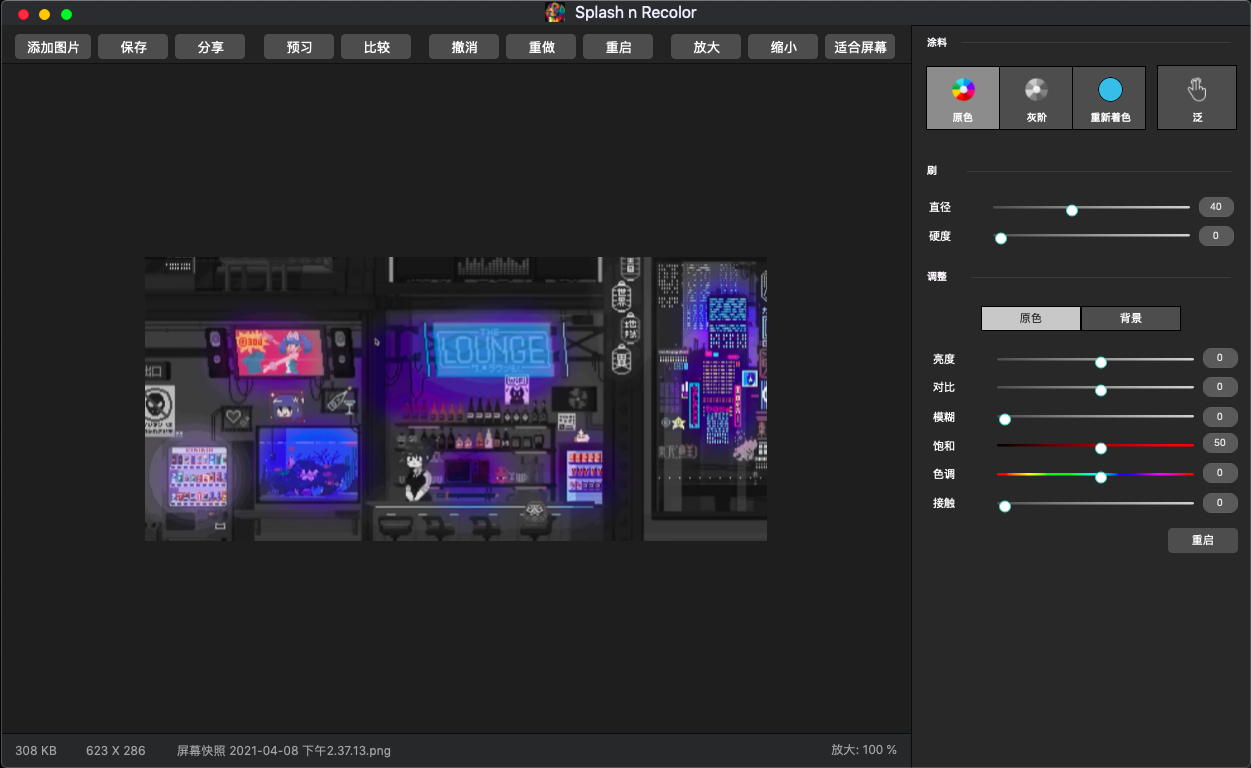Image resolution: width=1251 pixels, height=768 pixels.
Task: Click the 预习 preview button
Action: point(299,47)
